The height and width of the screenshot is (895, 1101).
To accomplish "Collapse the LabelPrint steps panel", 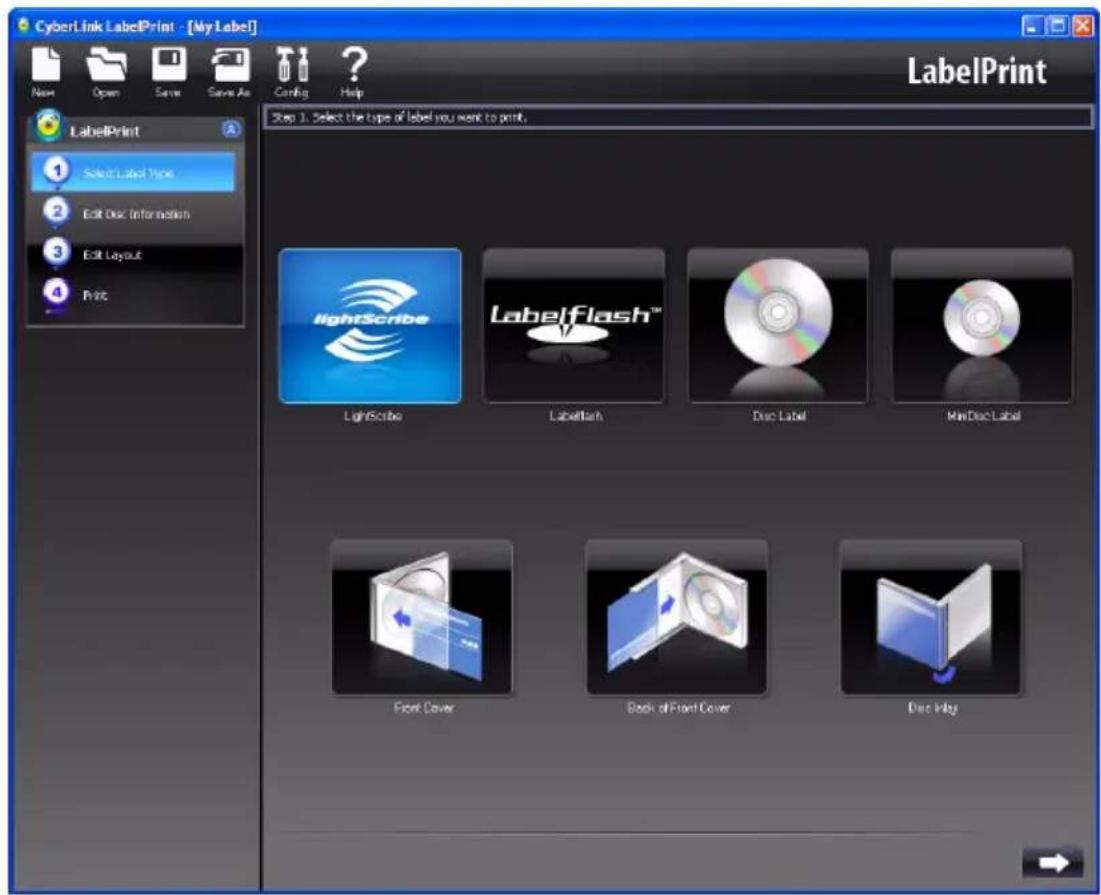I will click(231, 129).
